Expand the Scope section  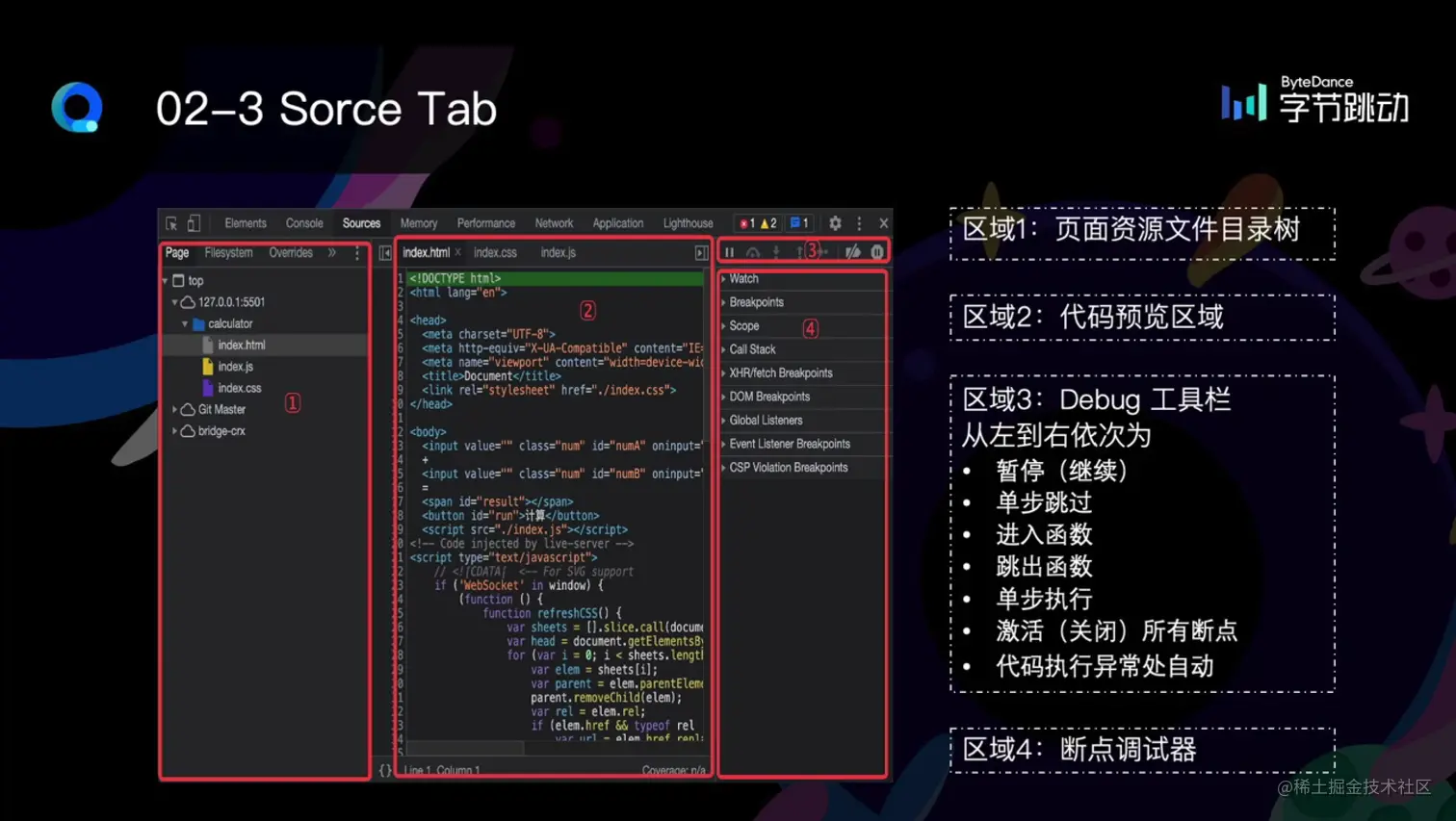coord(802,326)
